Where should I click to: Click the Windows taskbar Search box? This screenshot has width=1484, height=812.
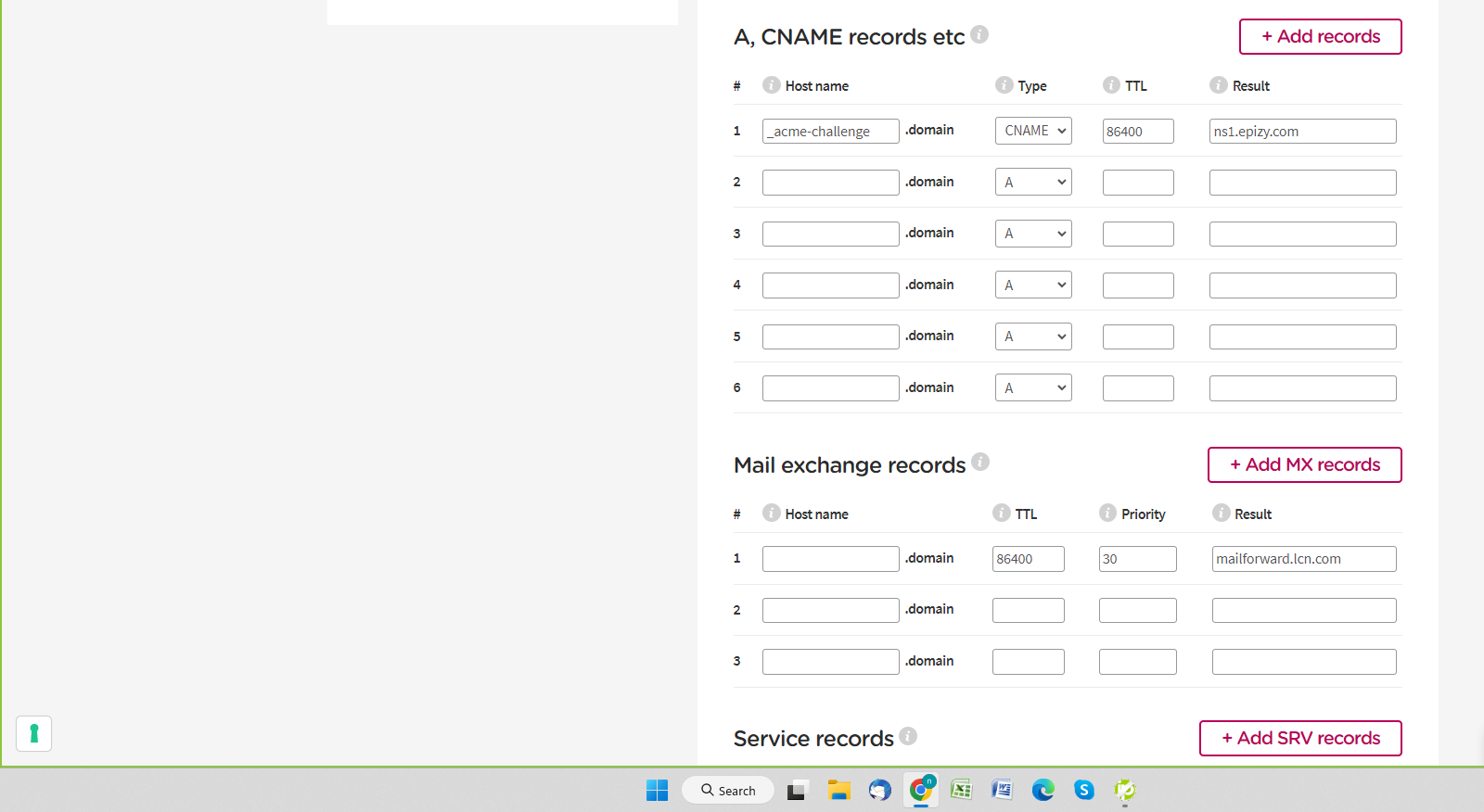pyautogui.click(x=728, y=791)
